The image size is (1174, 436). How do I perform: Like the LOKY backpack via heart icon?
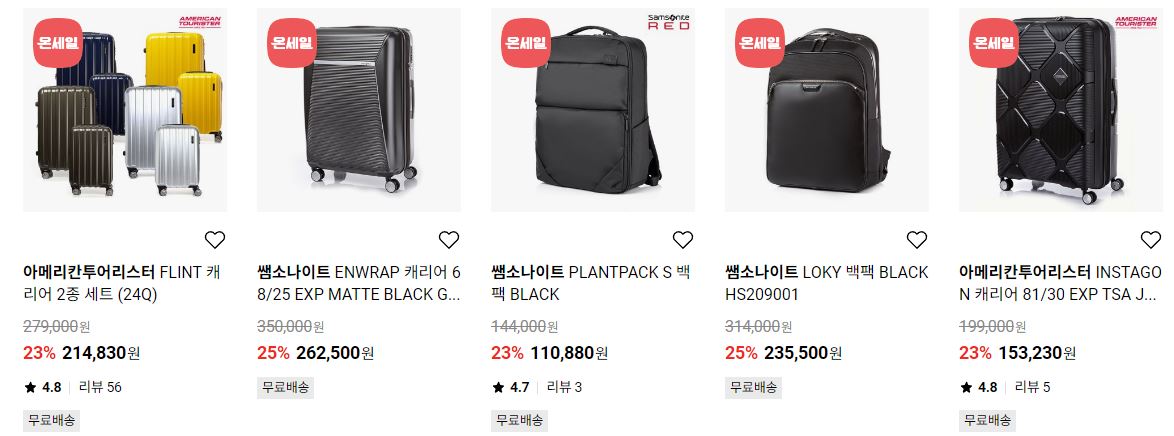click(916, 240)
